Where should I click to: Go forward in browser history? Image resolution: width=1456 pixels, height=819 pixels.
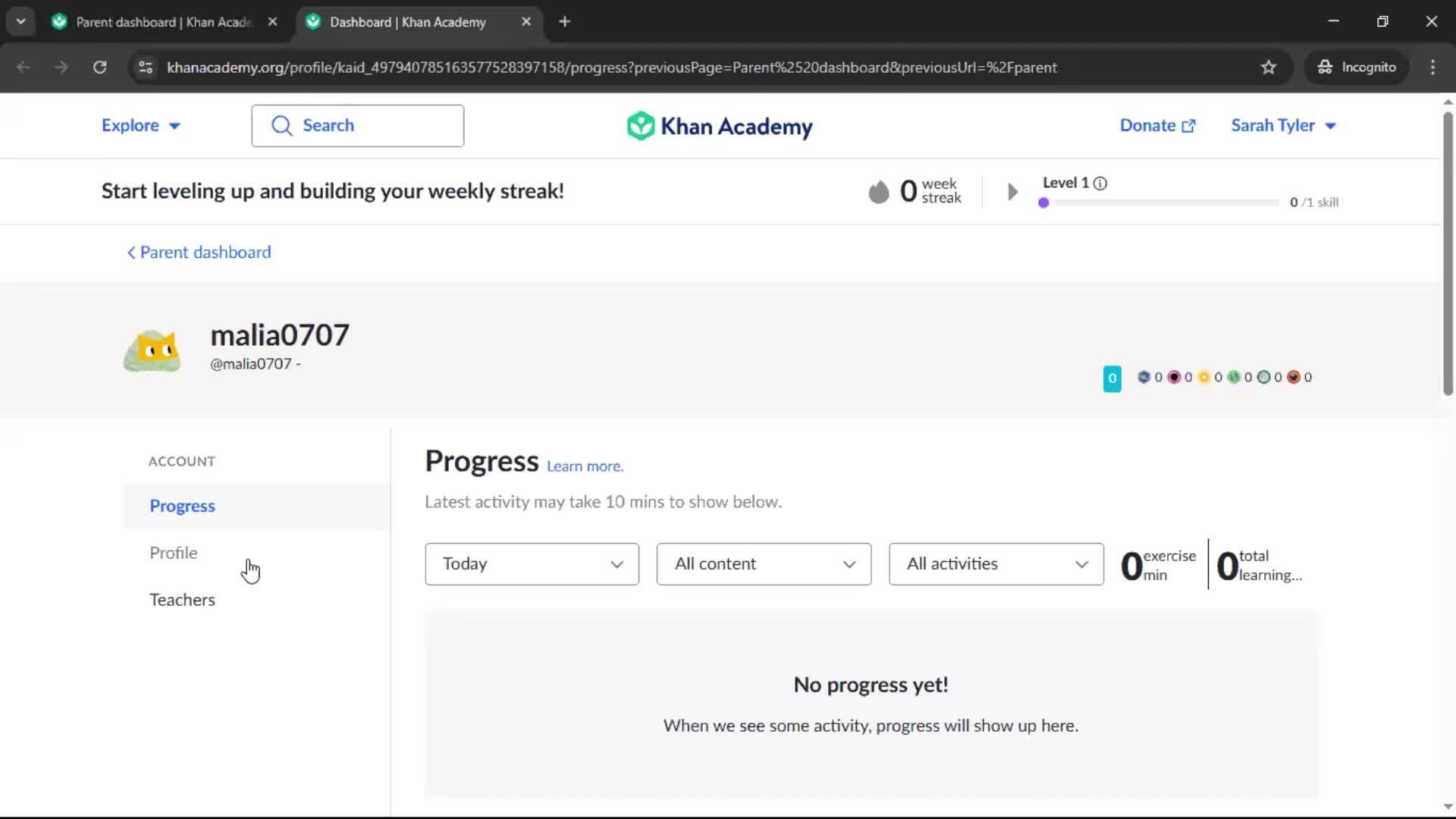pos(61,67)
